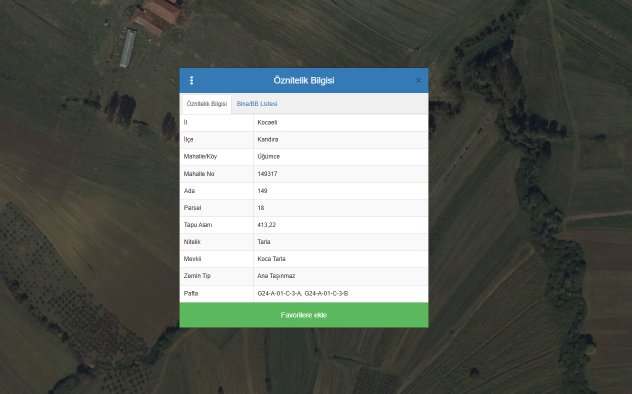Click the red-roofed building on the map

155,16
